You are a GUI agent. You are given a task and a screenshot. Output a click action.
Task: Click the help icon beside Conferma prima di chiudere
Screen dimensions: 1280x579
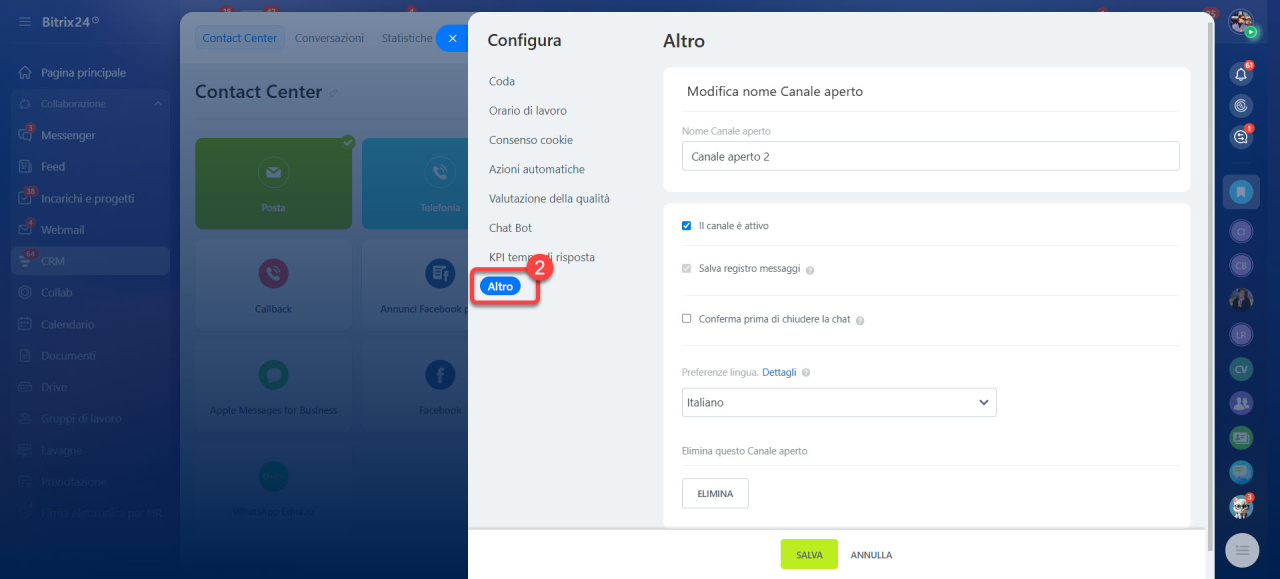pyautogui.click(x=860, y=320)
